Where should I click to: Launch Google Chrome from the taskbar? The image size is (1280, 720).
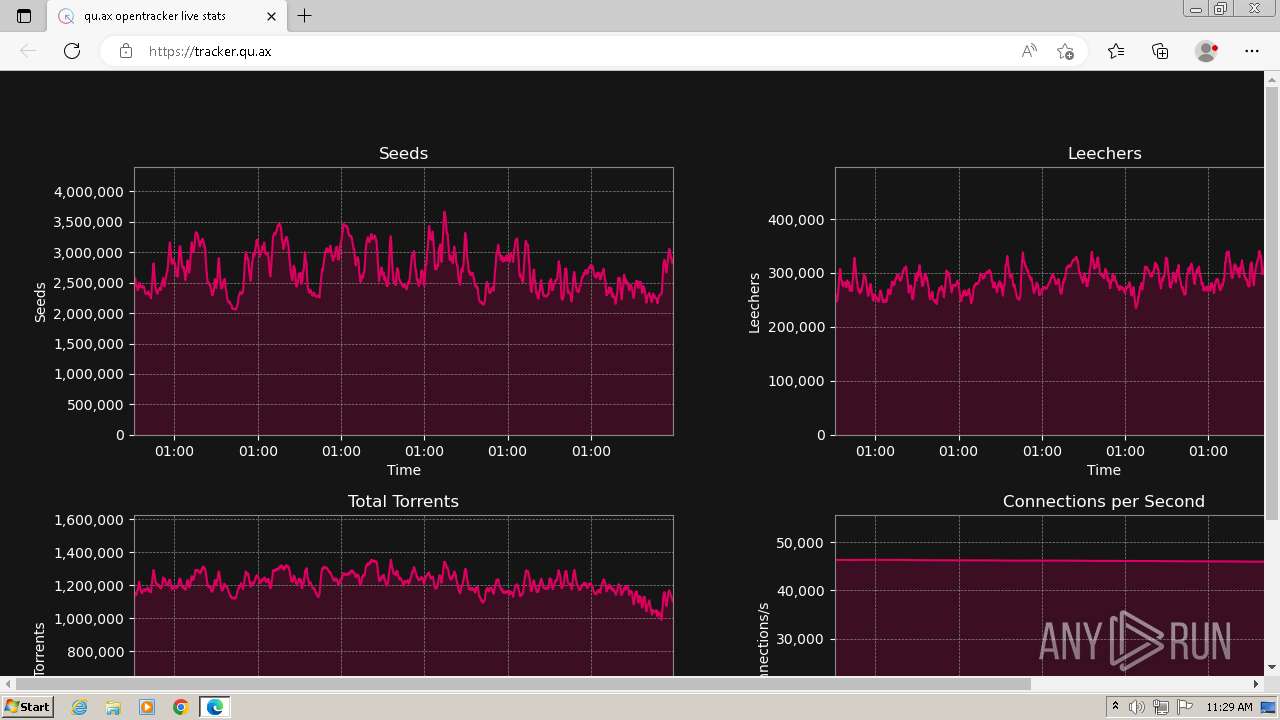180,707
